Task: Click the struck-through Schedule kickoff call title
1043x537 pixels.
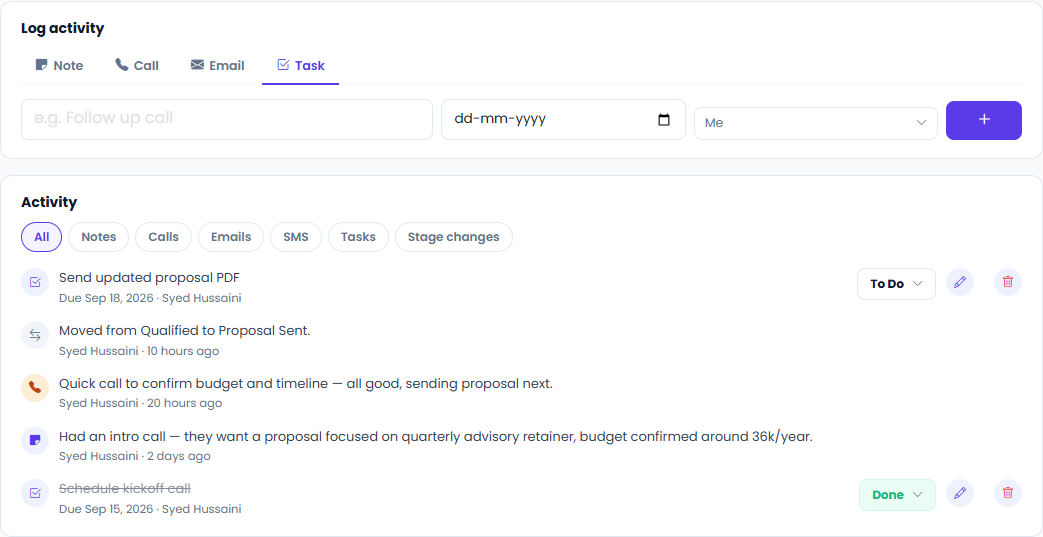Action: pos(125,488)
